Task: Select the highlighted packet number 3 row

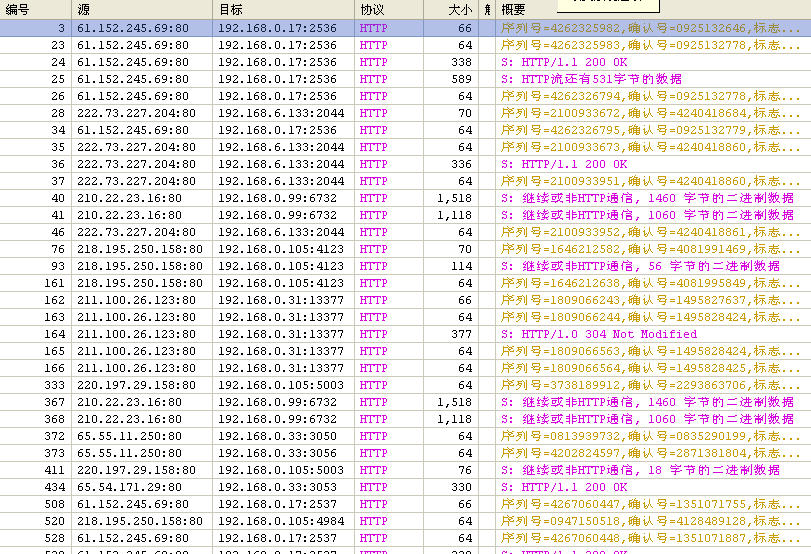Action: 300,29
